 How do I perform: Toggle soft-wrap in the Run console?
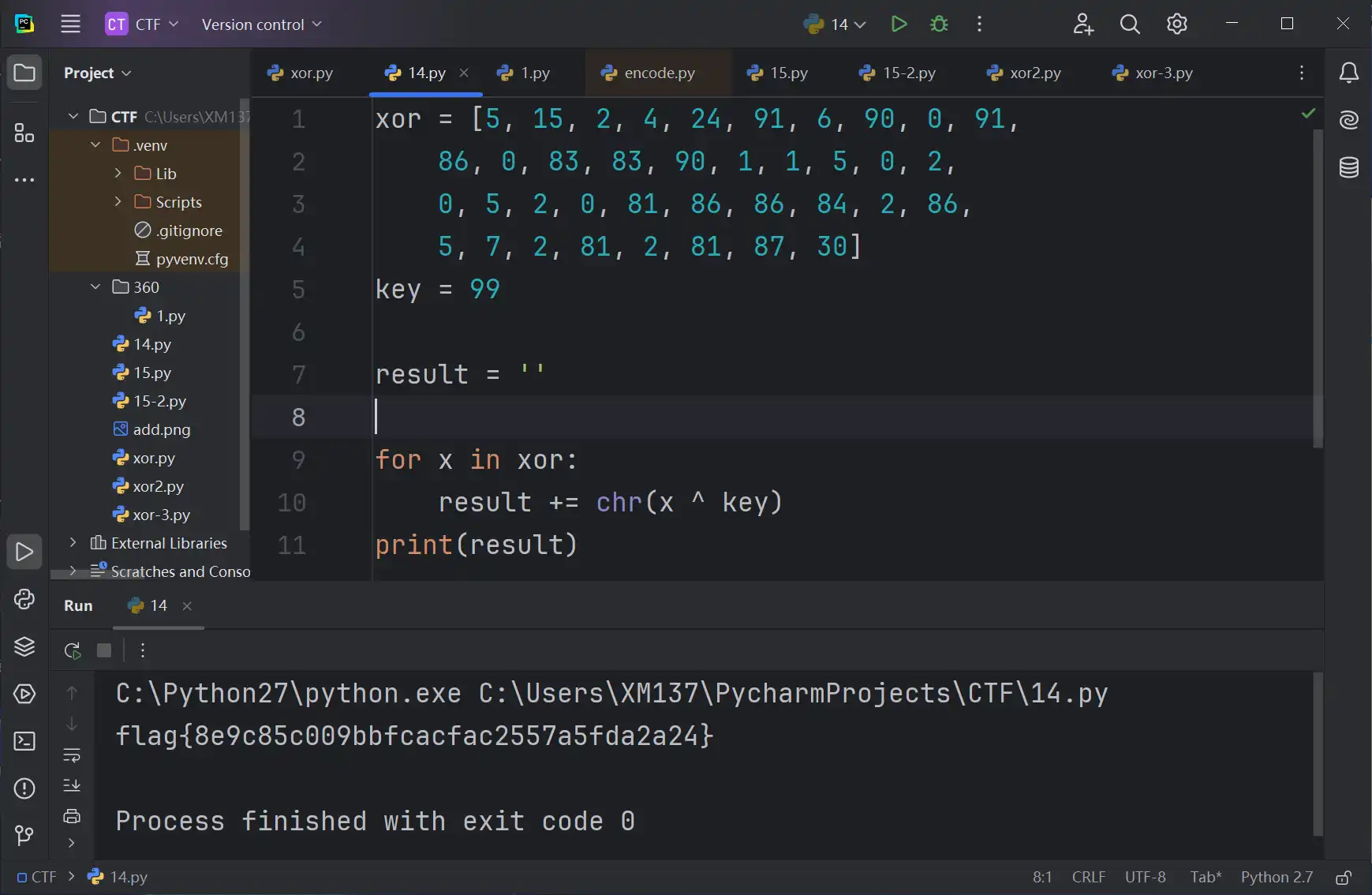pos(72,755)
